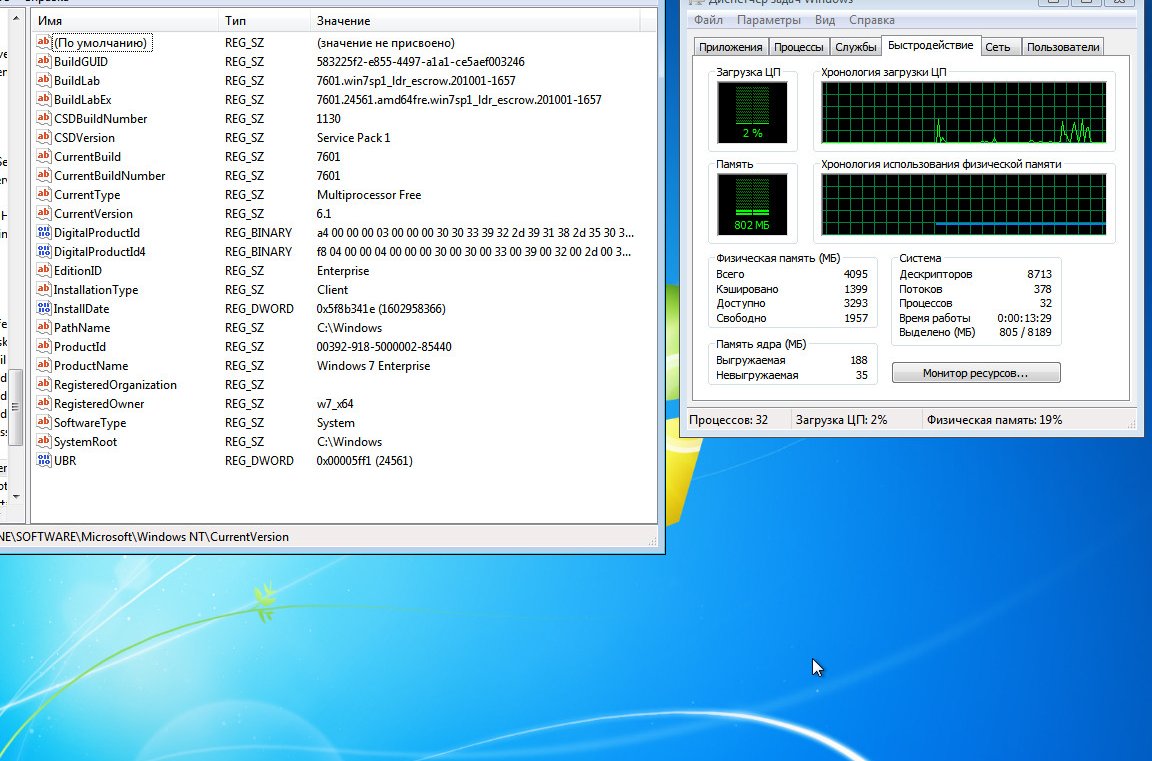This screenshot has width=1152, height=761.
Task: Switch to the Процессы tab
Action: coord(799,47)
